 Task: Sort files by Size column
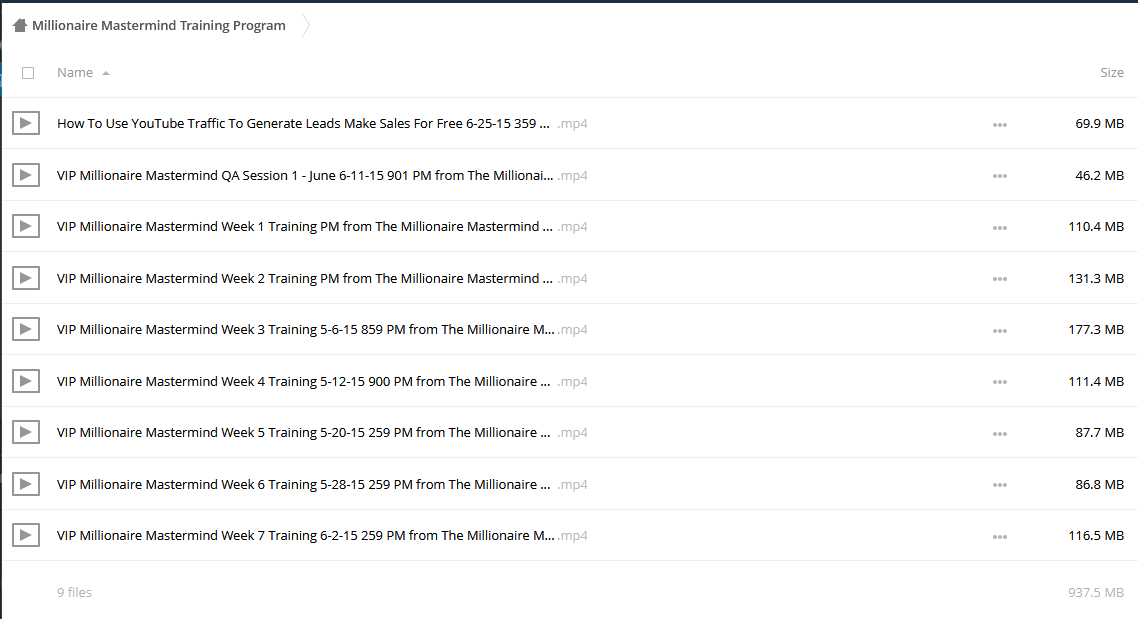click(1112, 73)
